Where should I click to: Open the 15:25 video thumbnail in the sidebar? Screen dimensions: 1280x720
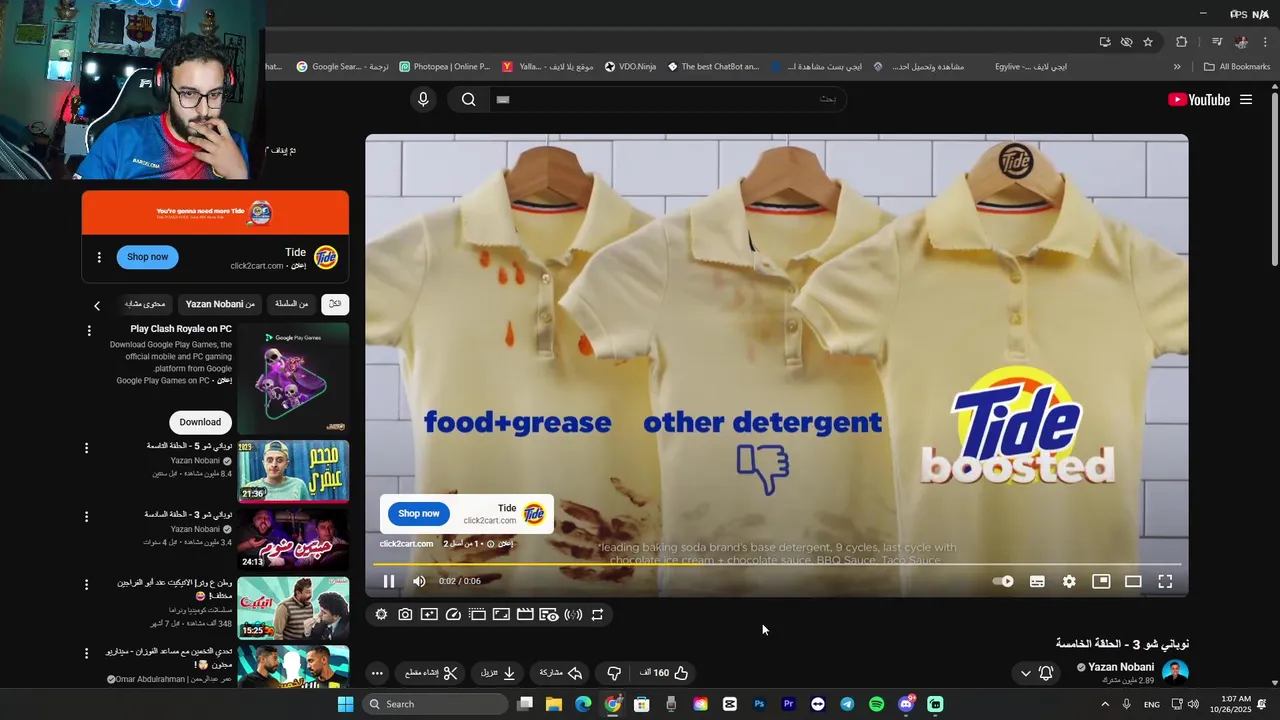[x=293, y=607]
